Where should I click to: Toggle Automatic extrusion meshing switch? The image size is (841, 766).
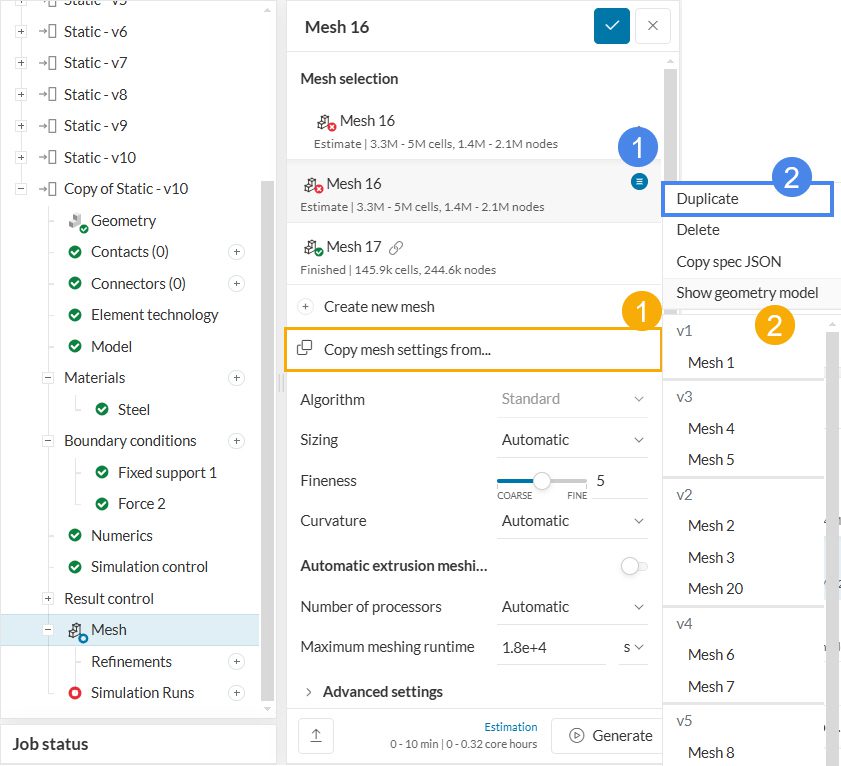(x=633, y=567)
